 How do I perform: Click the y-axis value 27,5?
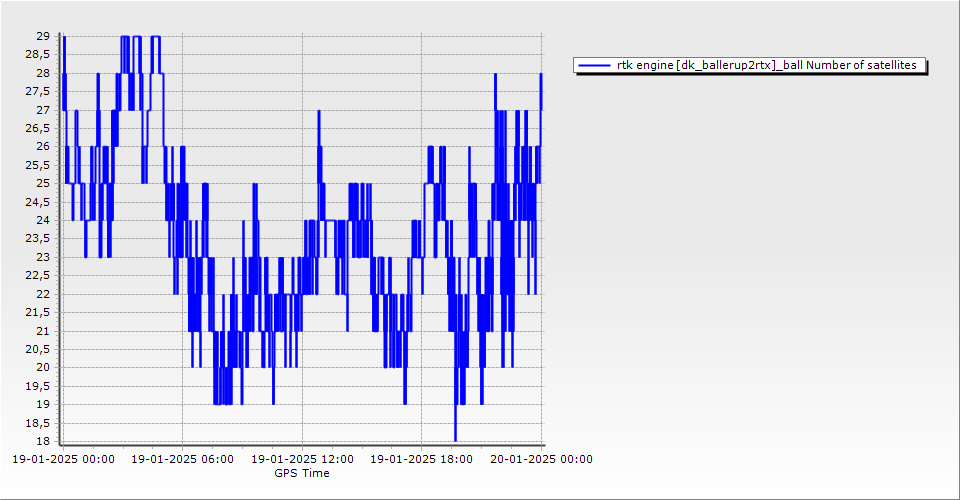38,91
